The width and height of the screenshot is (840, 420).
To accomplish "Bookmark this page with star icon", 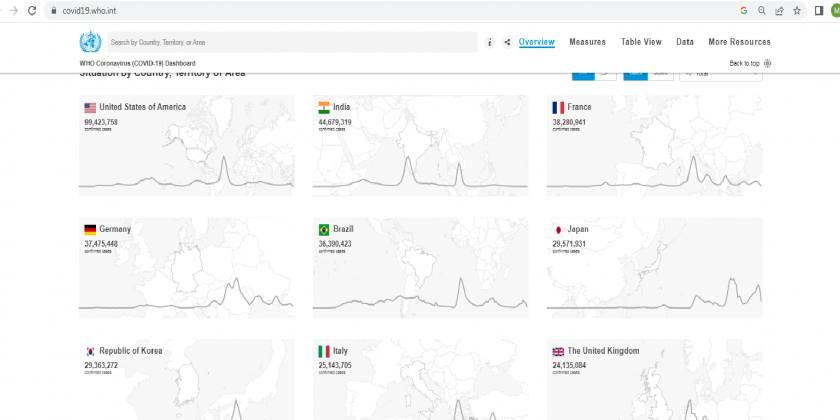I will pos(796,10).
